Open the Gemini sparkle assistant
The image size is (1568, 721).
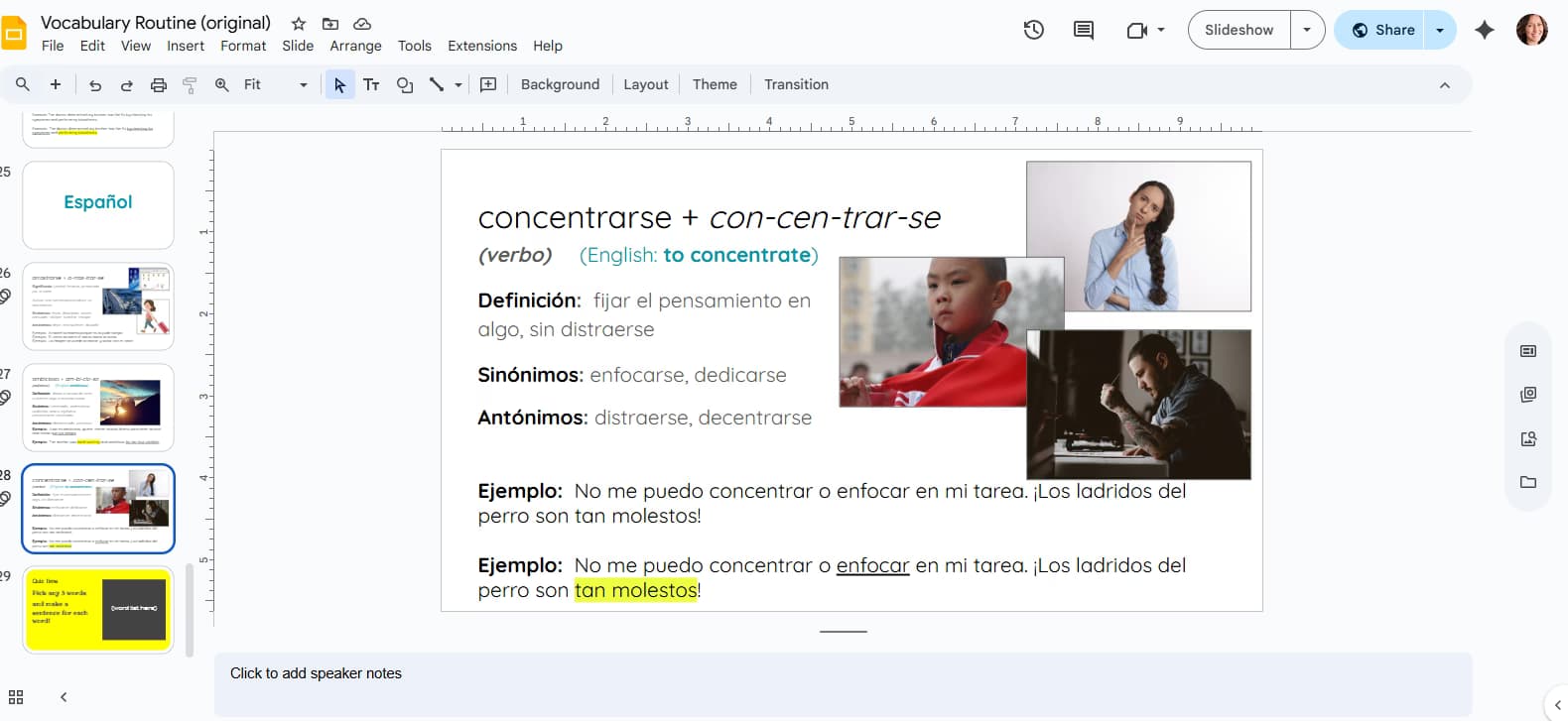point(1485,30)
